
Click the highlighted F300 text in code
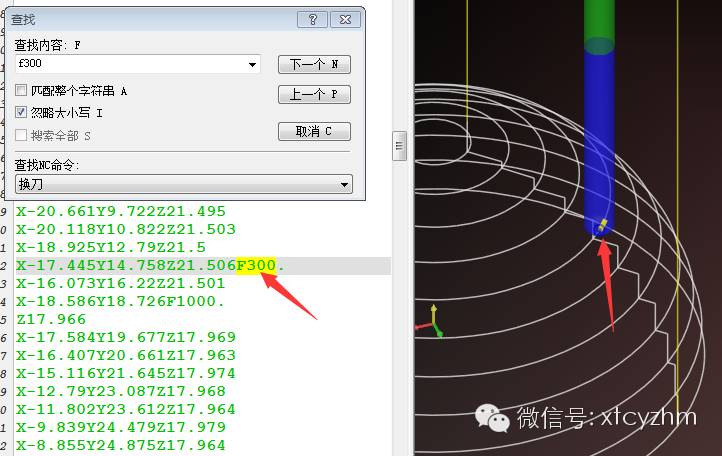[256, 265]
